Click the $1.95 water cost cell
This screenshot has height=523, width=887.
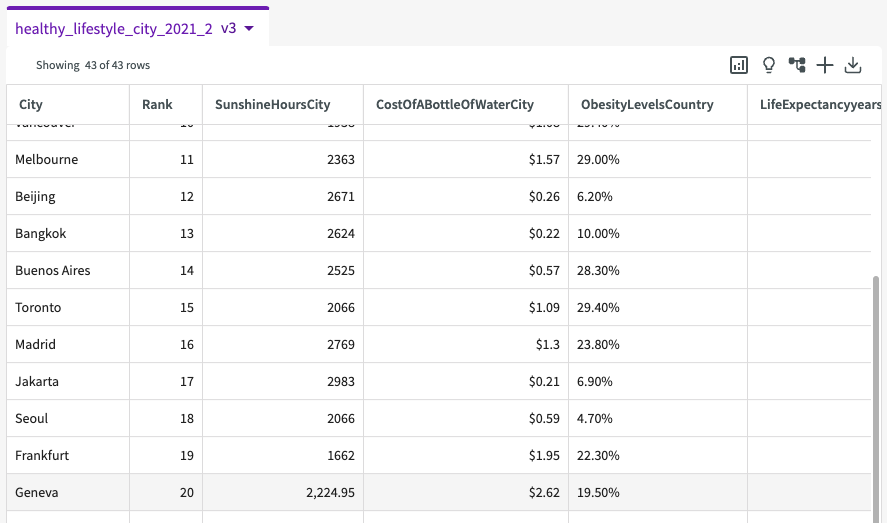pyautogui.click(x=466, y=456)
